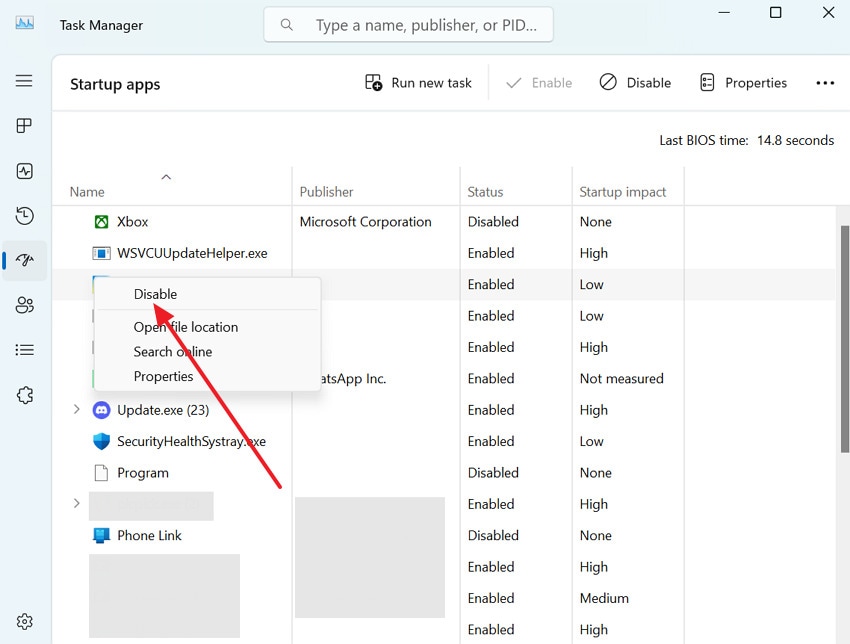Screen dimensions: 850x644
Task: Open App history from the sidebar
Action: 24,215
